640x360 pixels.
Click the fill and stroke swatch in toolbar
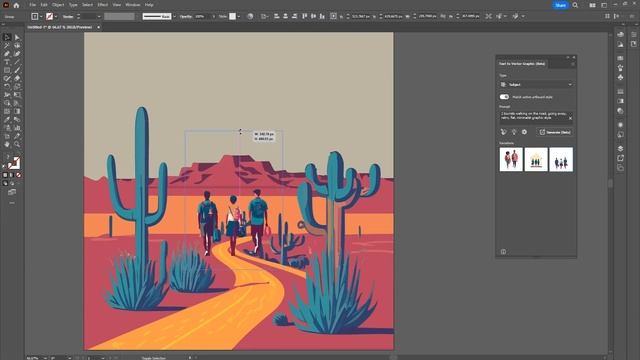pos(13,163)
